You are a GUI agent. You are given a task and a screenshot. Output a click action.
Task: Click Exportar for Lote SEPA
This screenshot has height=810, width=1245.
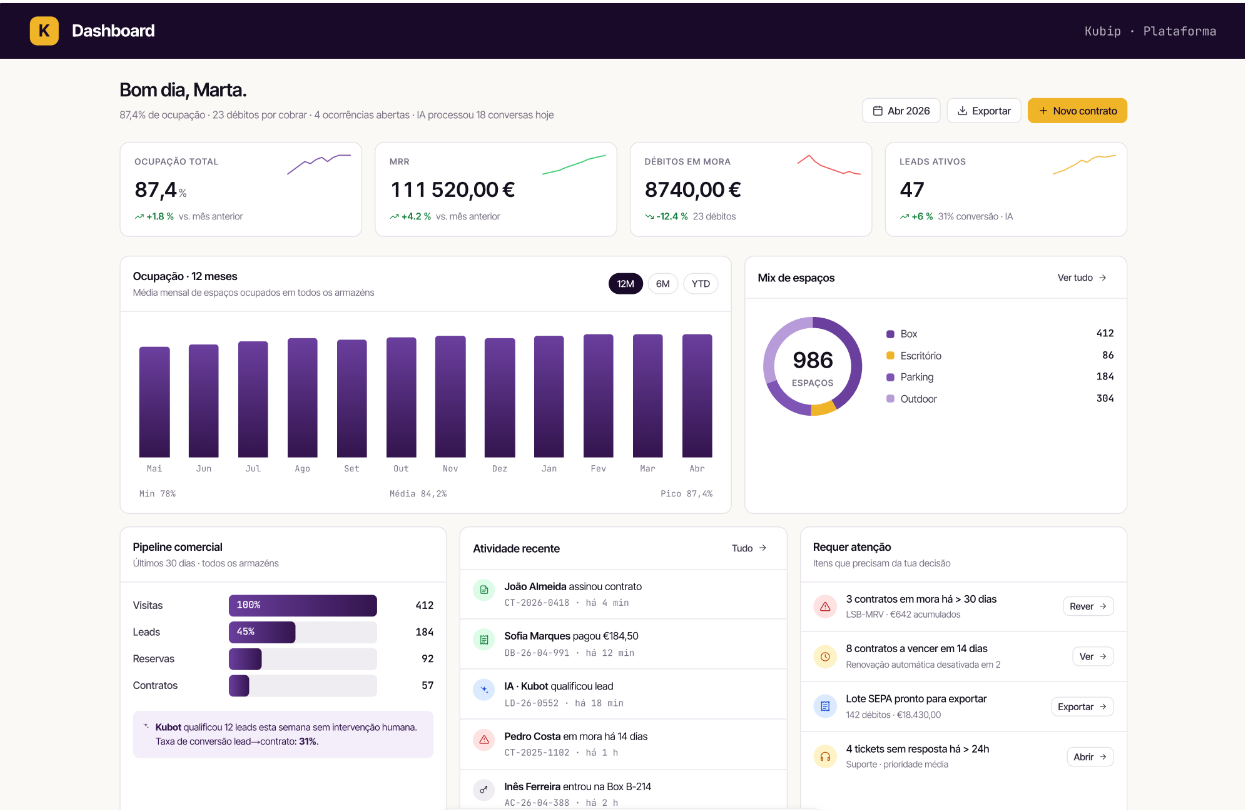[1082, 706]
